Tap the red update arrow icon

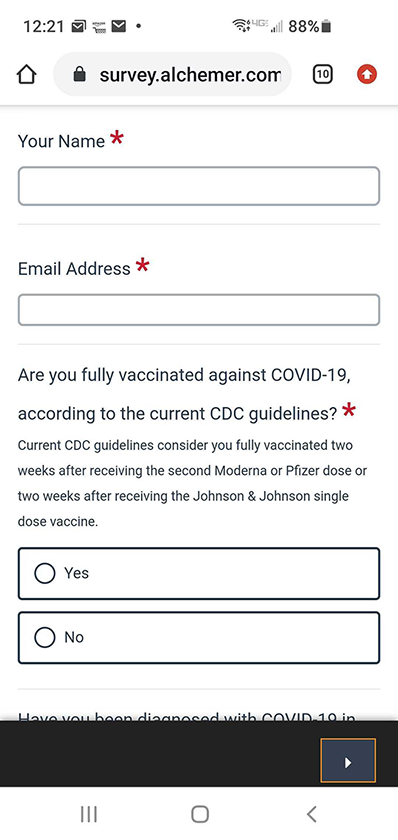pyautogui.click(x=367, y=74)
